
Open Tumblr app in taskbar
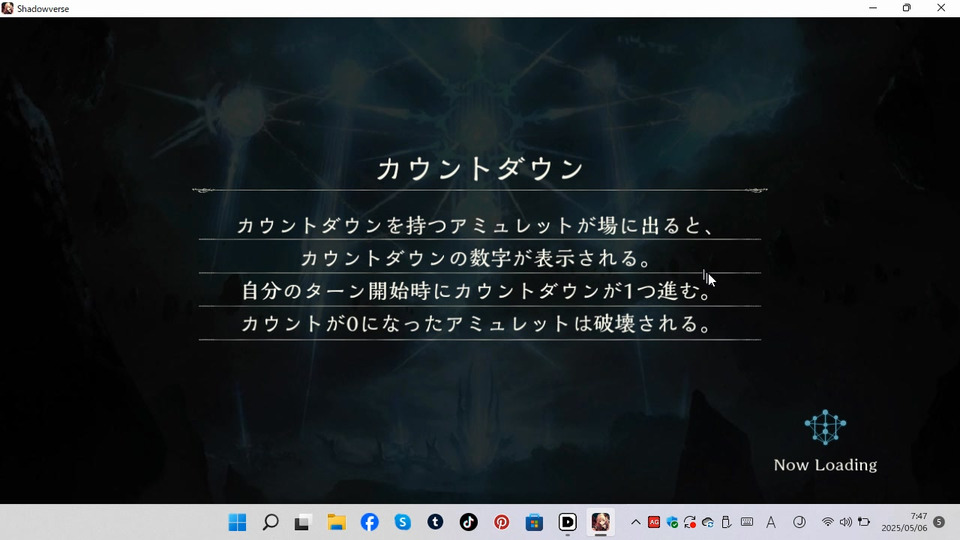coord(435,522)
